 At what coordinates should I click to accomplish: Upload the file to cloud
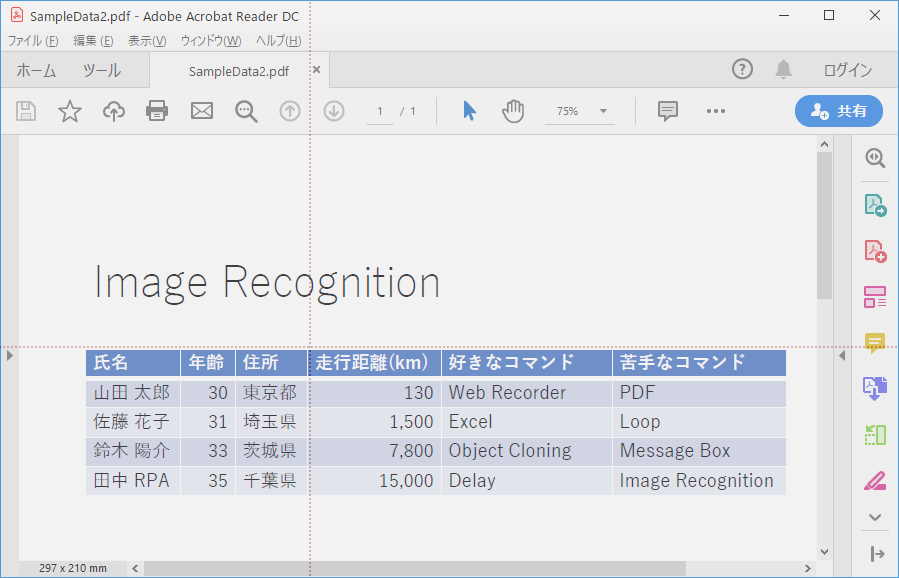(114, 111)
